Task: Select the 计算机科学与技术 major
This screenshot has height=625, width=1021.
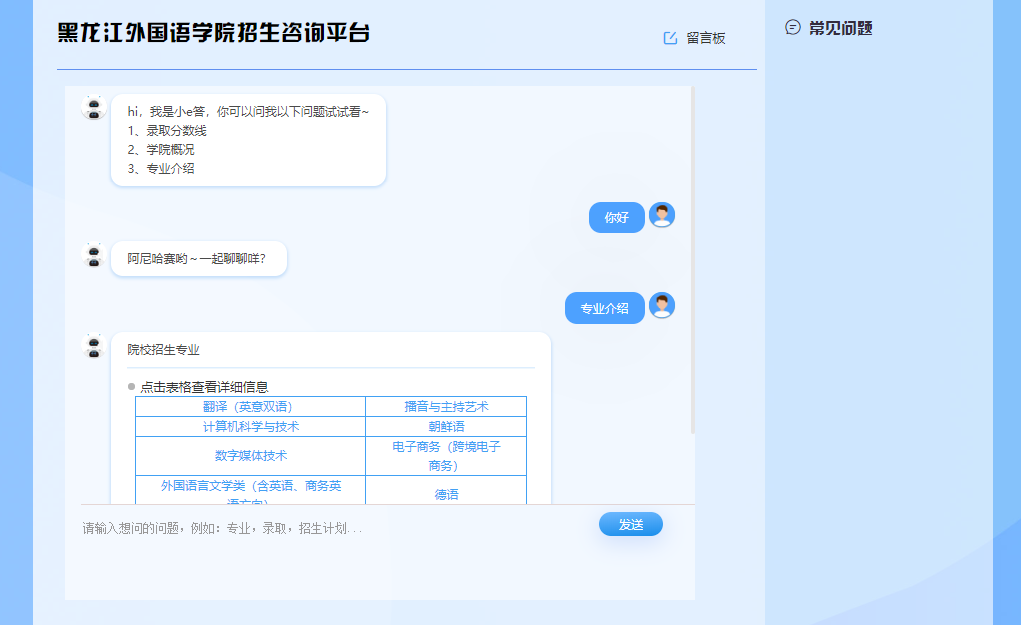Action: point(250,426)
